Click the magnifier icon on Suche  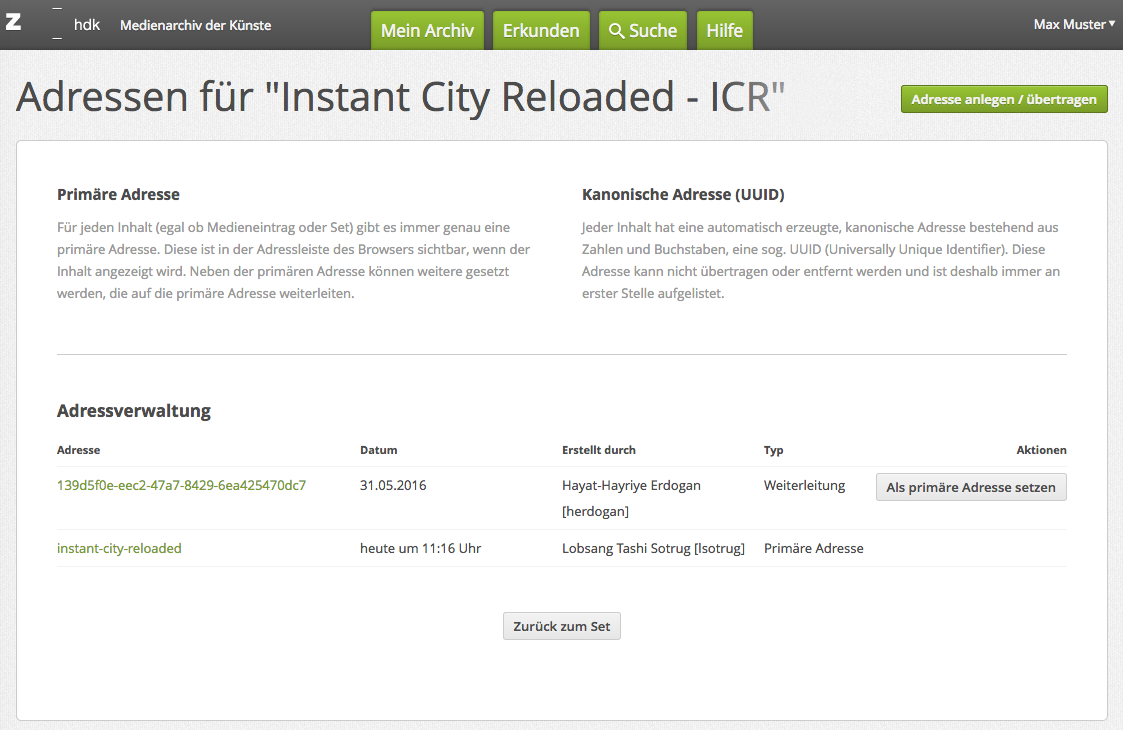pyautogui.click(x=617, y=31)
